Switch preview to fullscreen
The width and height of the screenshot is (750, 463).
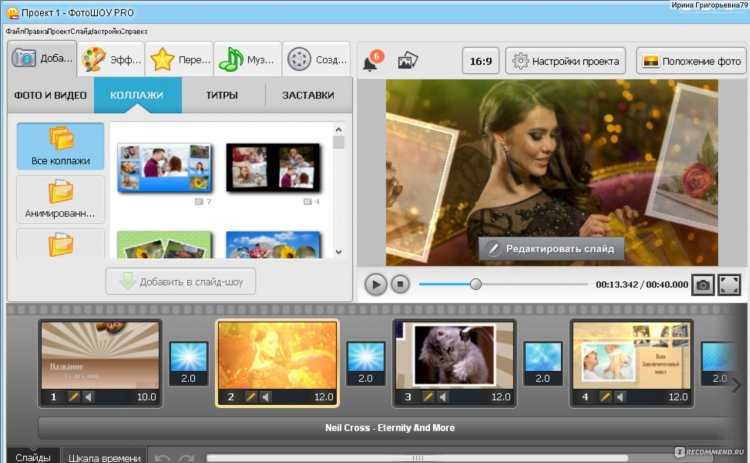pyautogui.click(x=729, y=285)
